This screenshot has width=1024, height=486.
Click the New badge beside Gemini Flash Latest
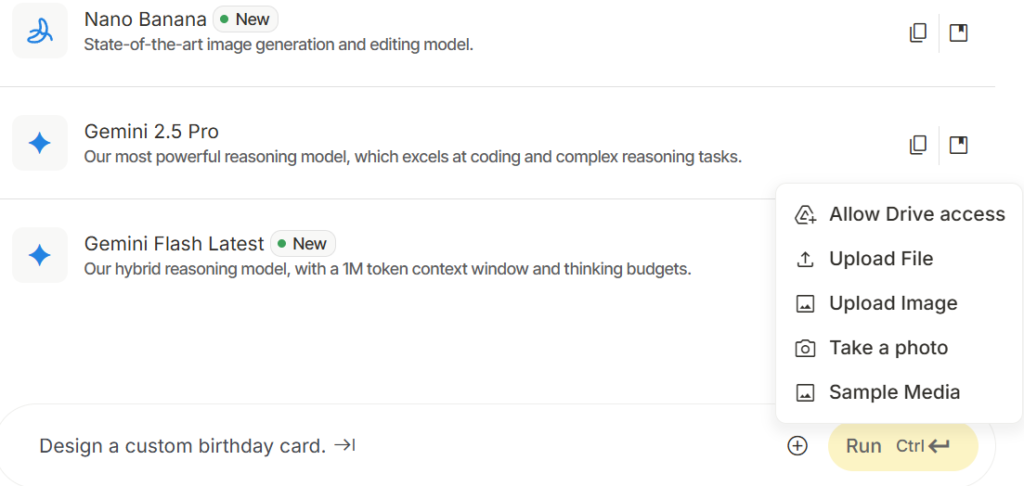[303, 243]
